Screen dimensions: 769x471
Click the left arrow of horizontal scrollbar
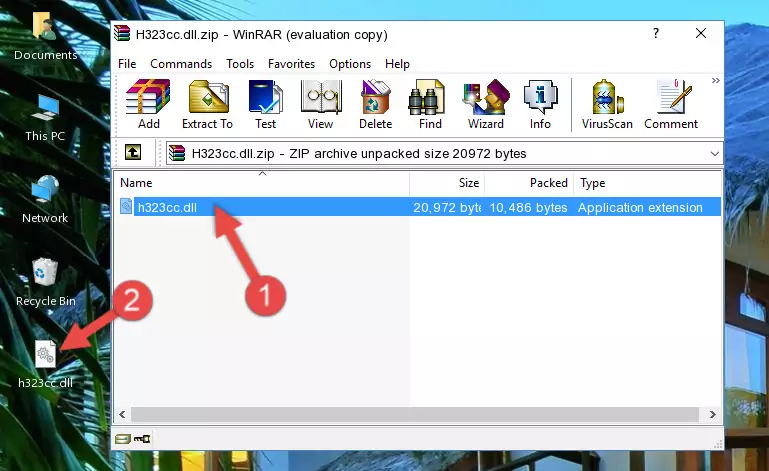click(x=123, y=415)
